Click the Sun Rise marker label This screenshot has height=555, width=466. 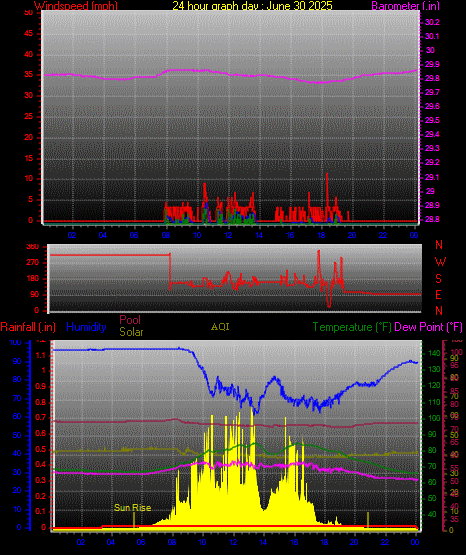click(132, 508)
